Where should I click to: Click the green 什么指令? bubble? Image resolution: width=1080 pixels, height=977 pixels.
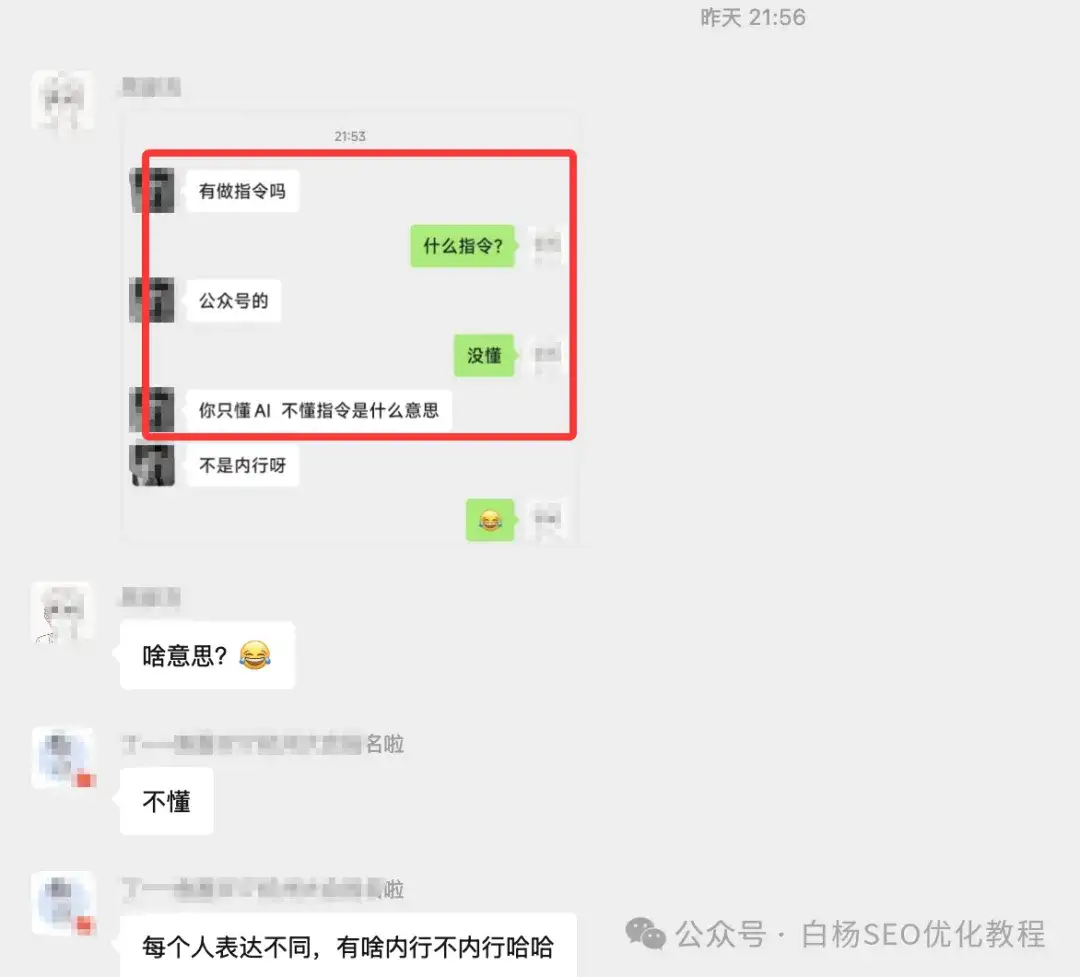[x=463, y=245]
